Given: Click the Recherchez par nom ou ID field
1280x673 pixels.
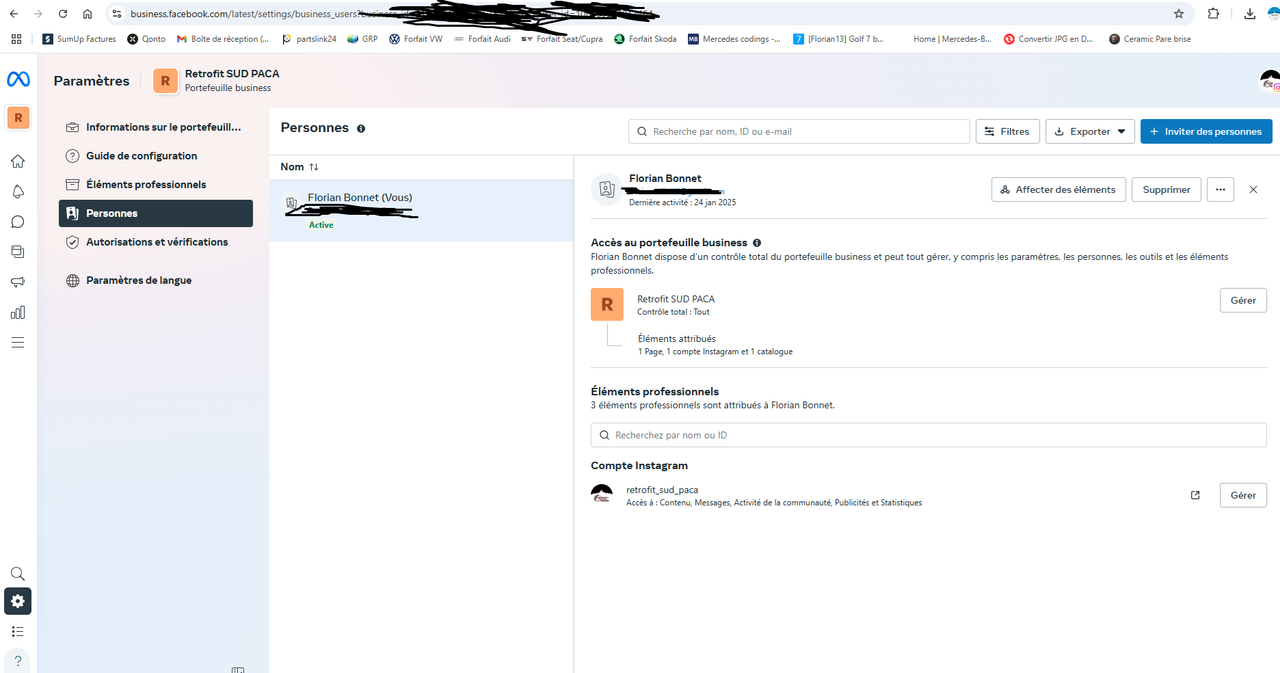Looking at the screenshot, I should pos(929,435).
